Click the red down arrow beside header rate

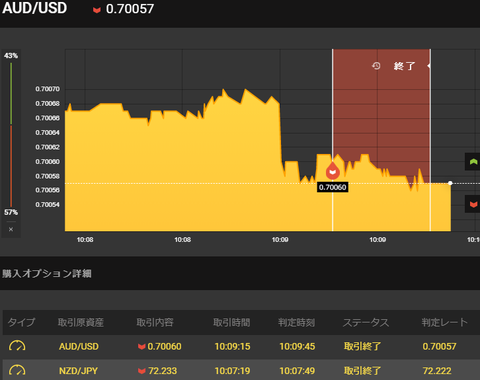pos(97,10)
